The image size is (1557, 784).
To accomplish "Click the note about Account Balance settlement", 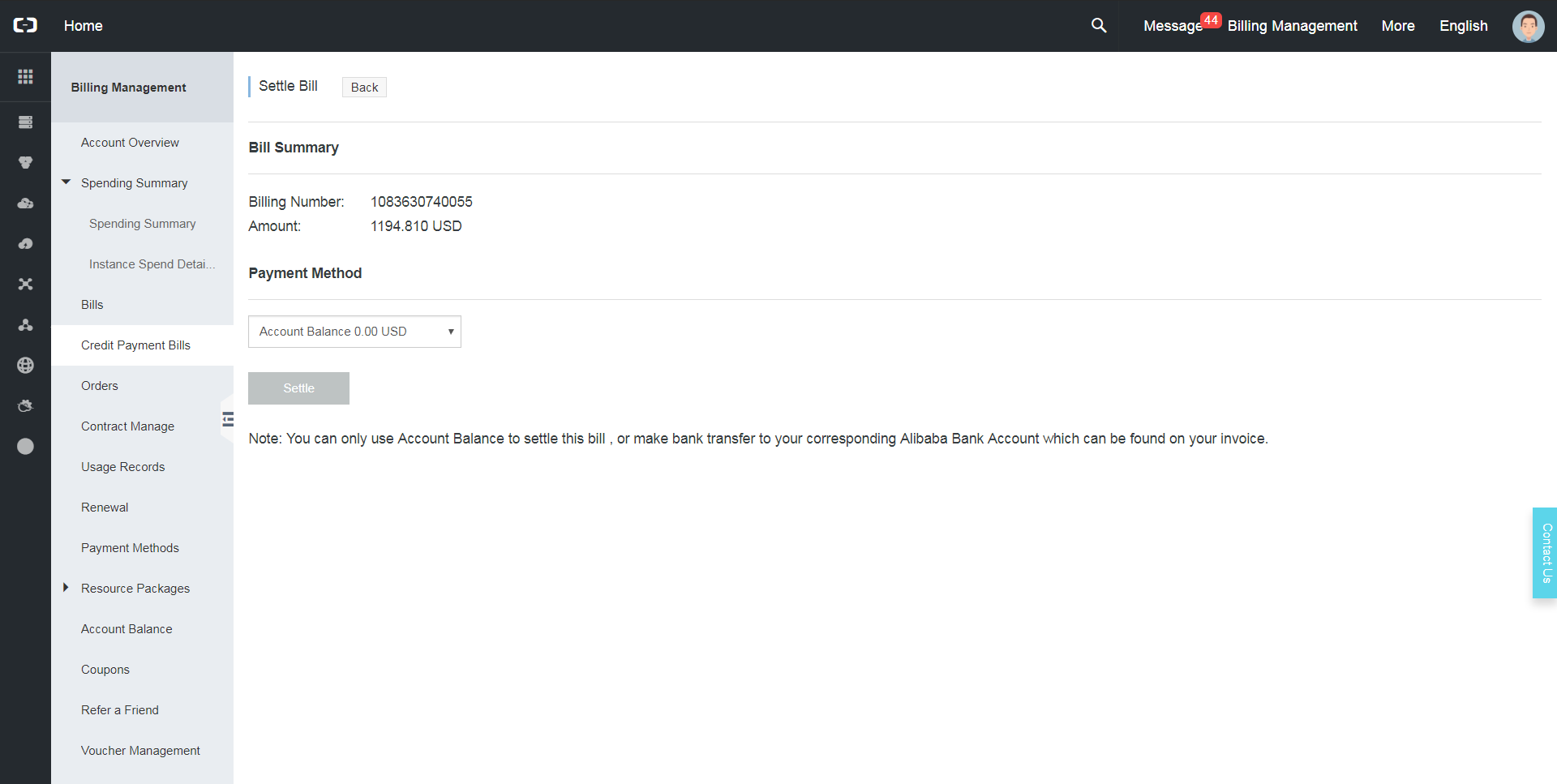I will click(758, 439).
